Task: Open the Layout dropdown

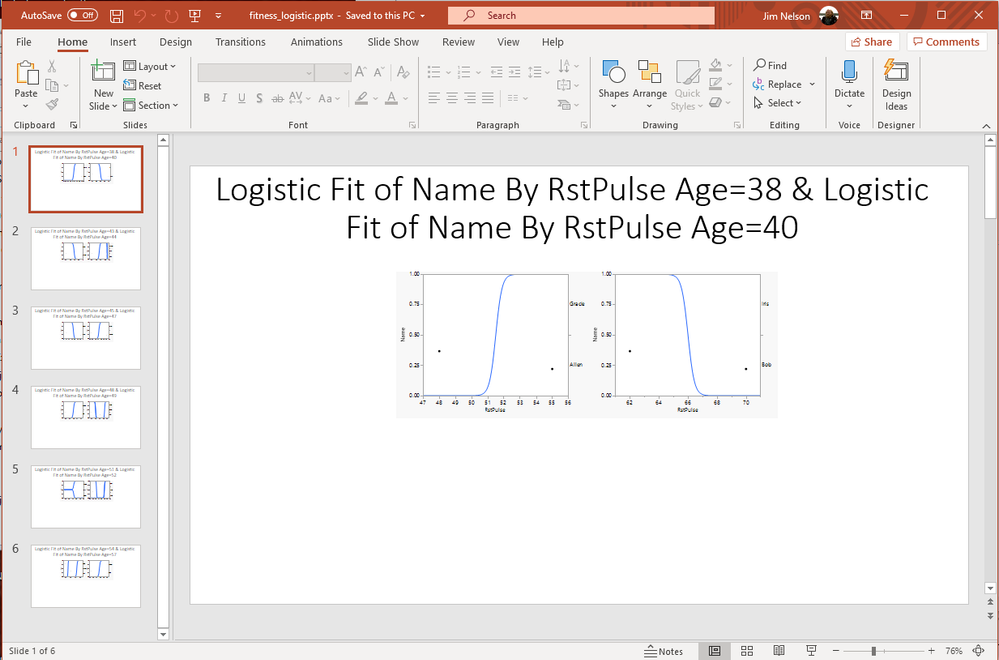Action: 151,66
